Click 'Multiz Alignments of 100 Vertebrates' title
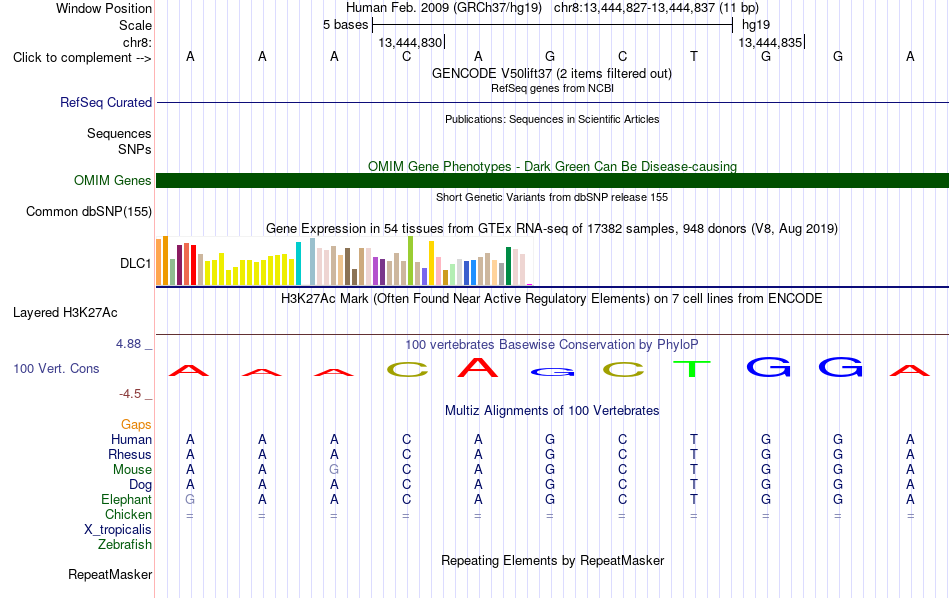Viewport: 950px width, 598px height. pyautogui.click(x=552, y=411)
